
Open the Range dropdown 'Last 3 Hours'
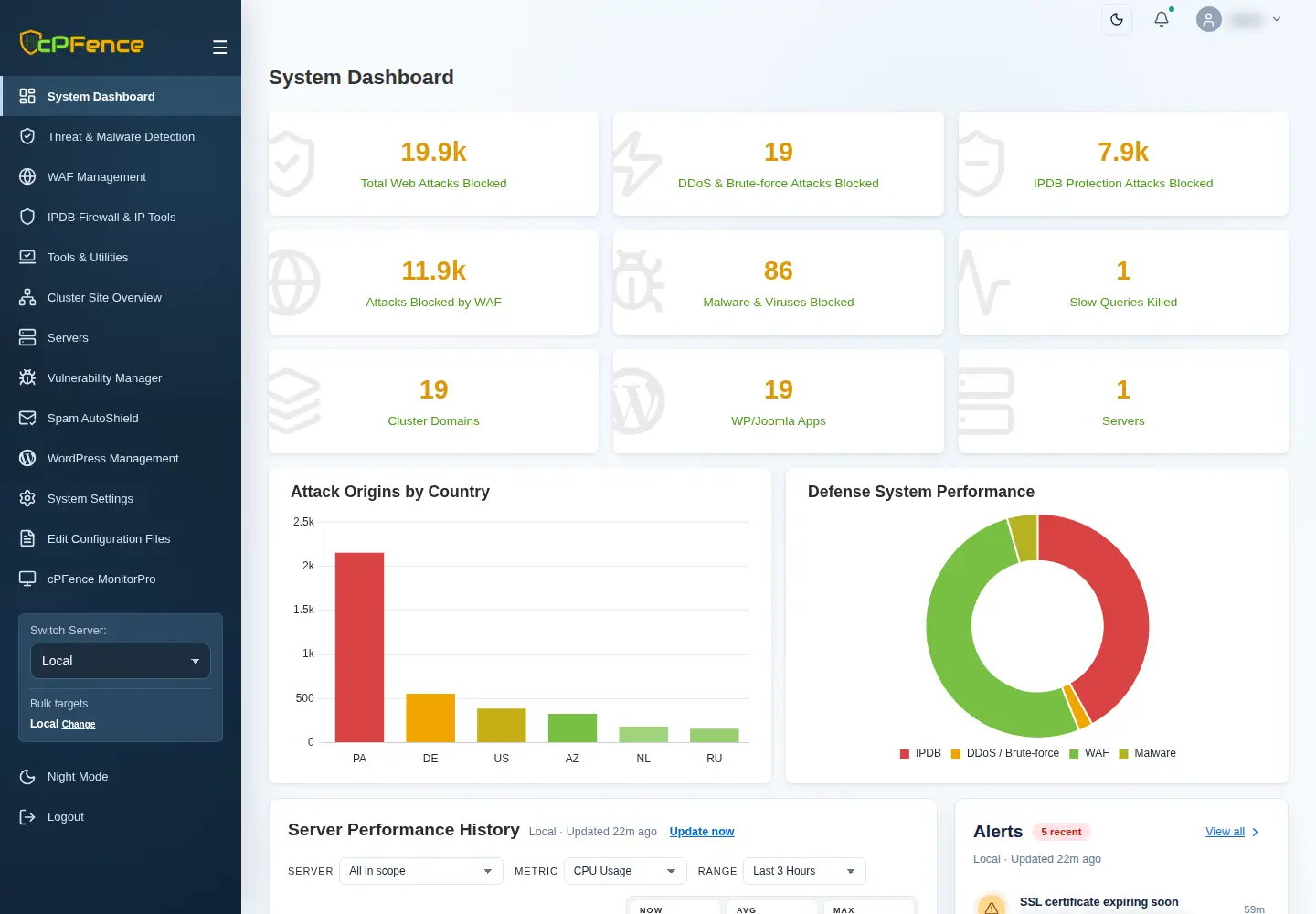click(804, 871)
